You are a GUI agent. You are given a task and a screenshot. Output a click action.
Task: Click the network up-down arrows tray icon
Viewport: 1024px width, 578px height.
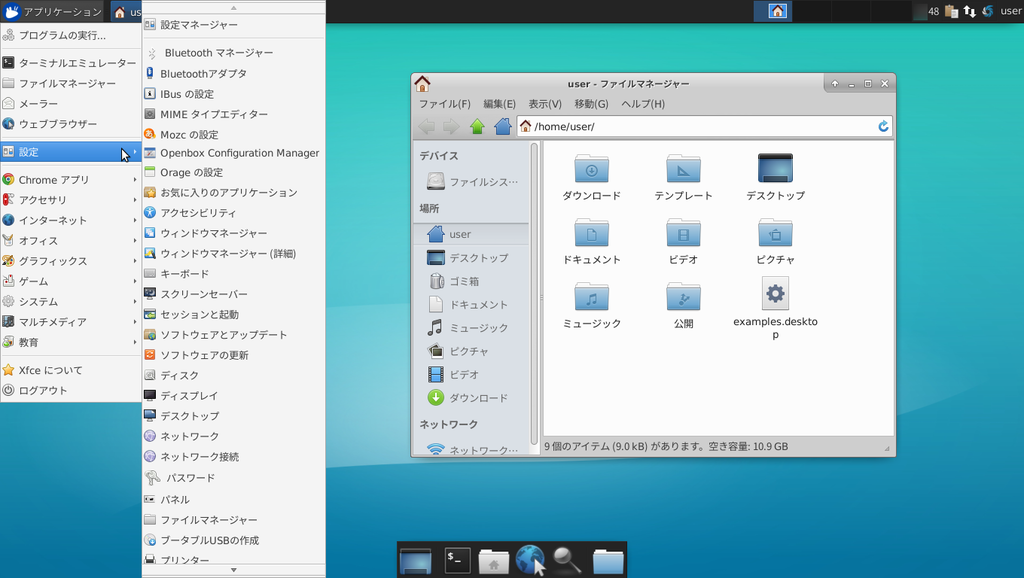point(969,11)
